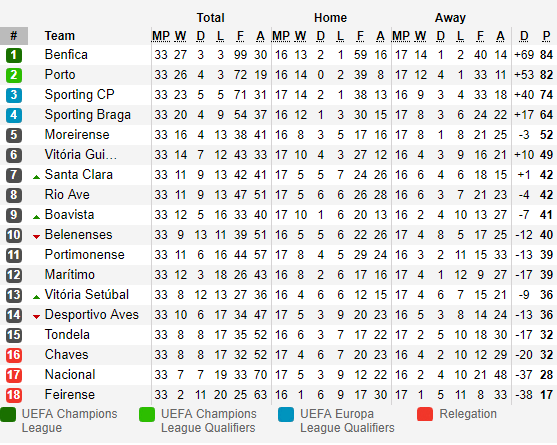Click Benfica's dark green rank 1 badge
557x445 pixels.
click(x=13, y=55)
